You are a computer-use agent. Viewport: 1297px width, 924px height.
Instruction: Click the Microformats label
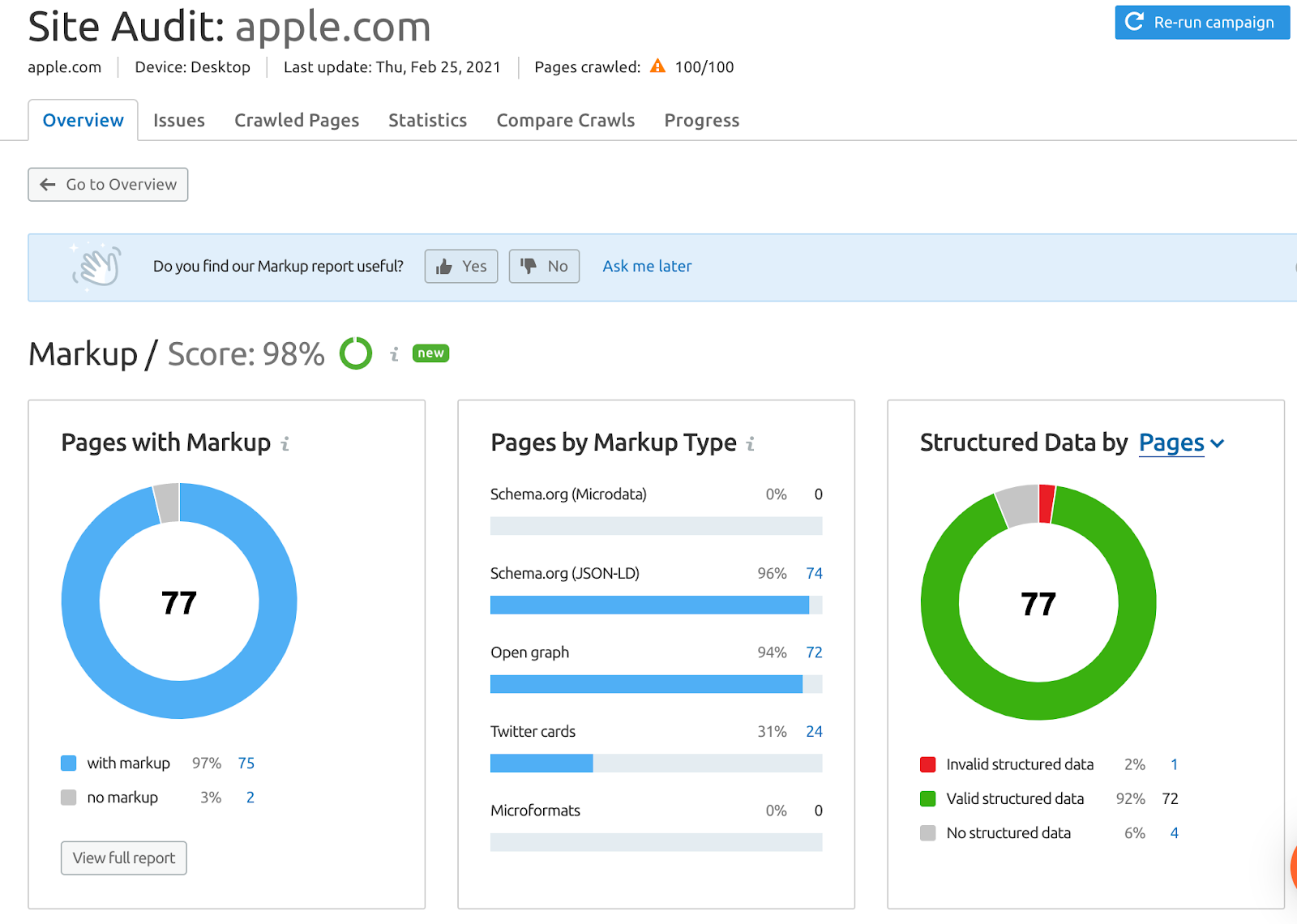[x=535, y=811]
